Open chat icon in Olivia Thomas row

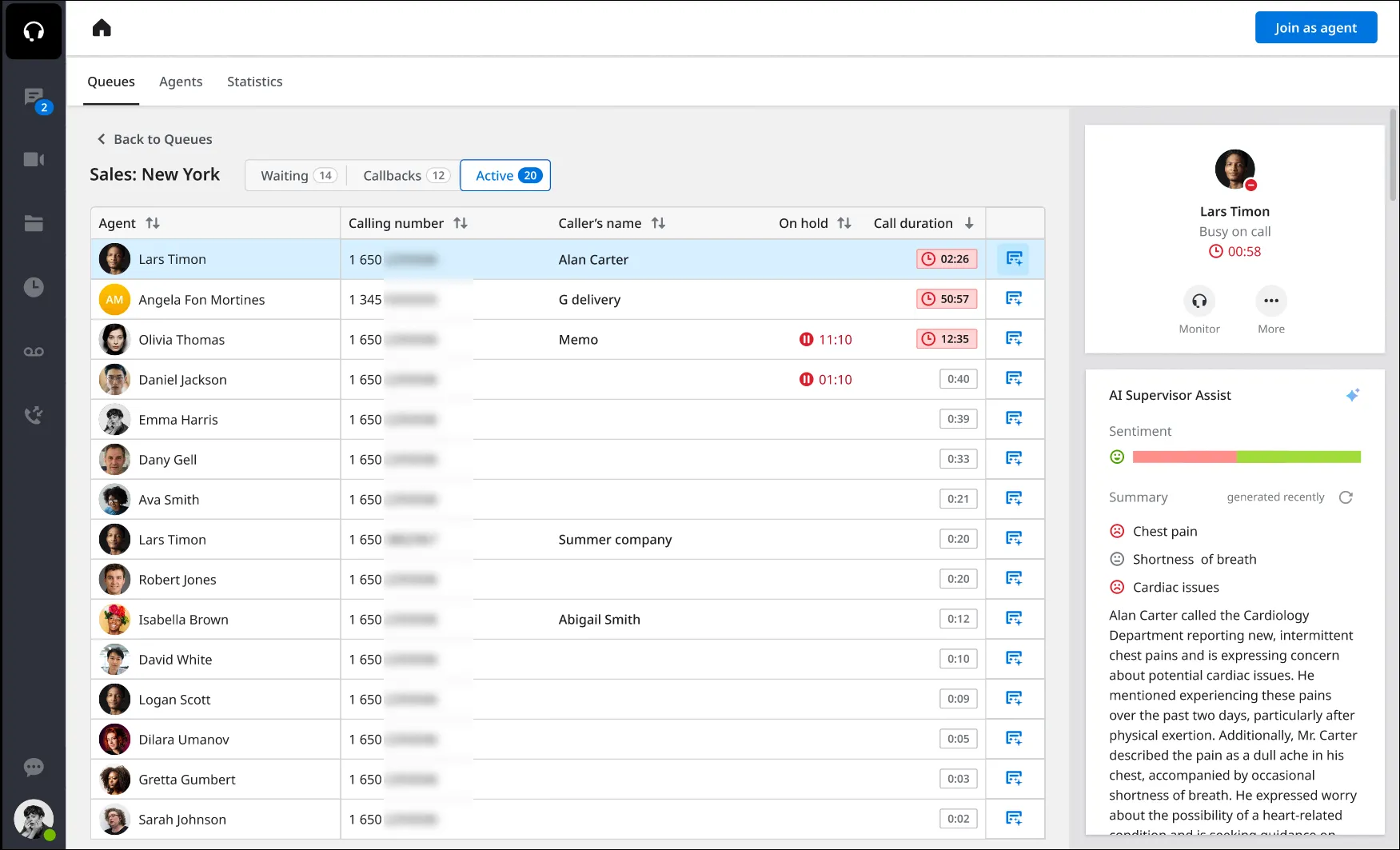(x=1014, y=339)
